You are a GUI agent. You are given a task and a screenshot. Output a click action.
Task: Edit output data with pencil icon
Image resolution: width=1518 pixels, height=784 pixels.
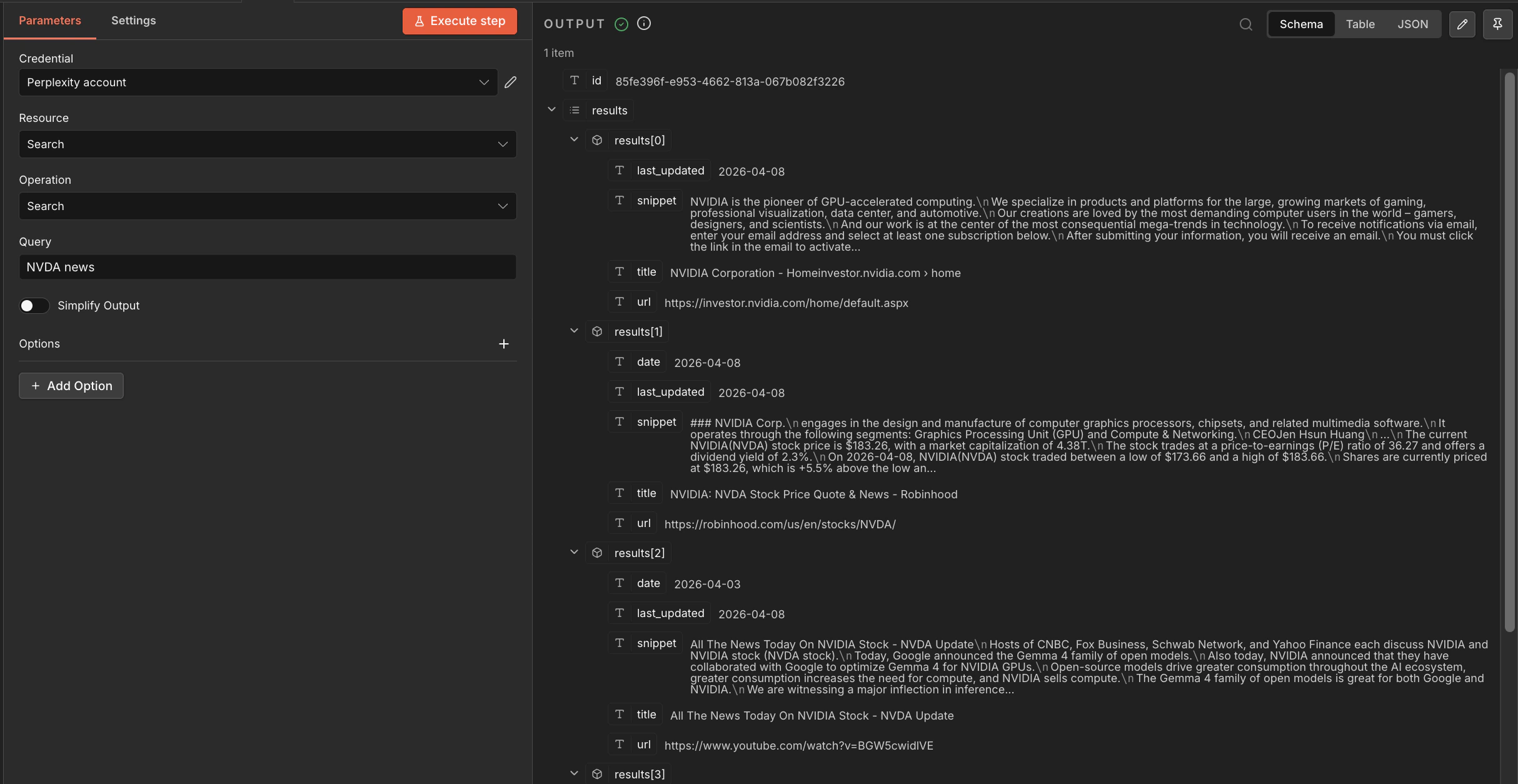click(x=1462, y=24)
